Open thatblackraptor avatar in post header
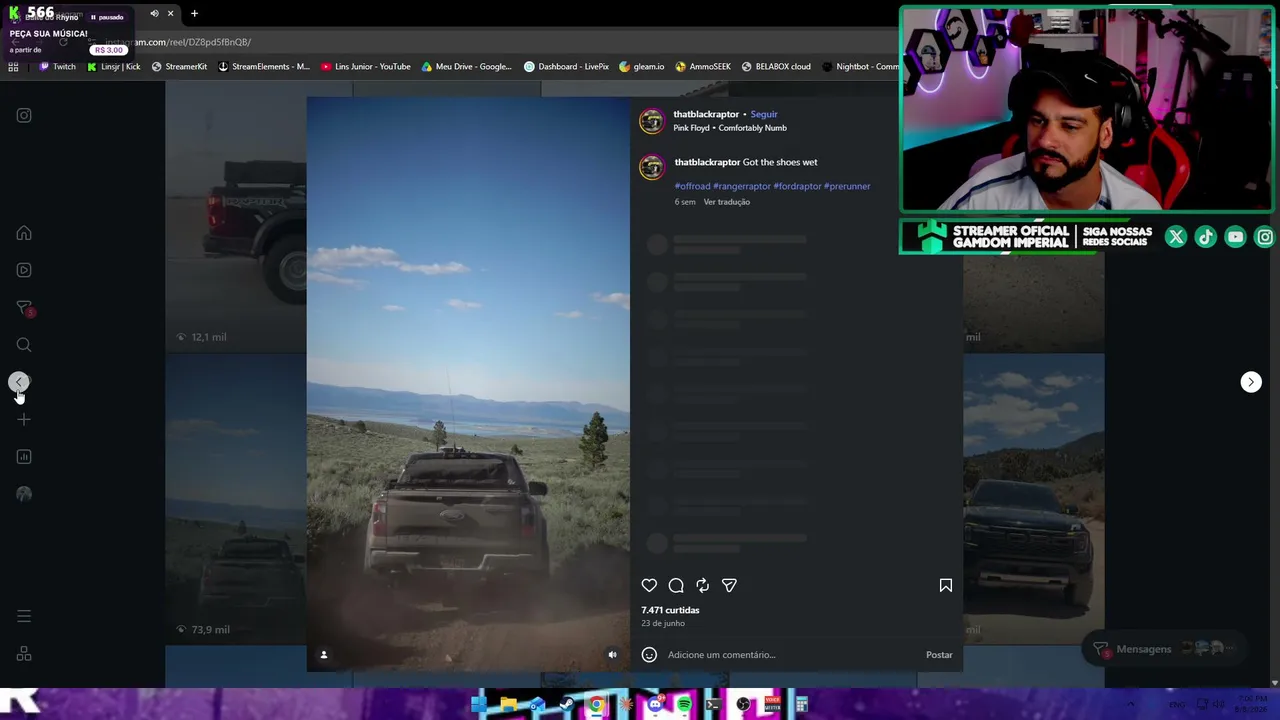The width and height of the screenshot is (1280, 720). pyautogui.click(x=652, y=121)
